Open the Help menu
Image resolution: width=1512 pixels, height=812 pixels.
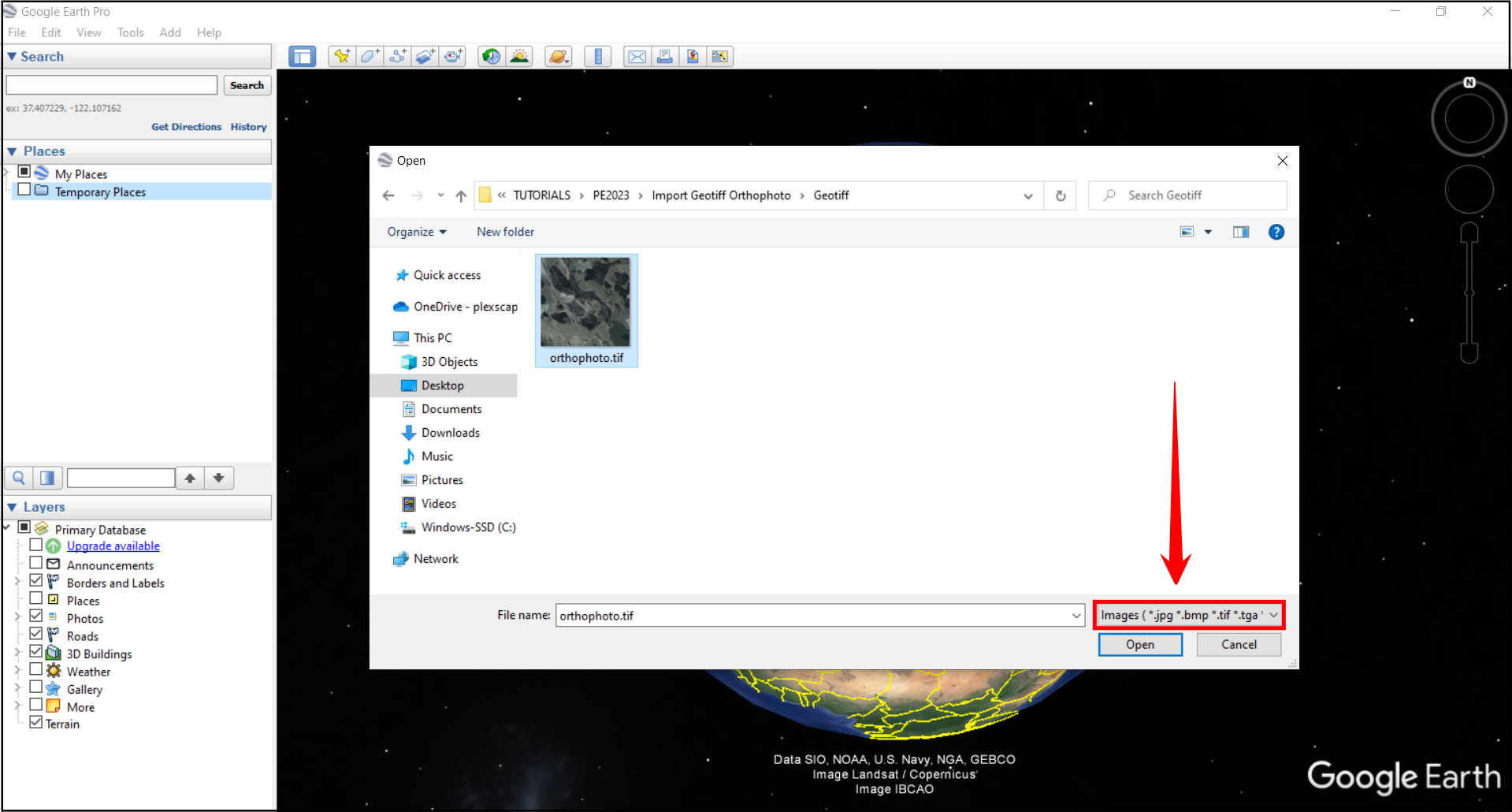click(209, 32)
